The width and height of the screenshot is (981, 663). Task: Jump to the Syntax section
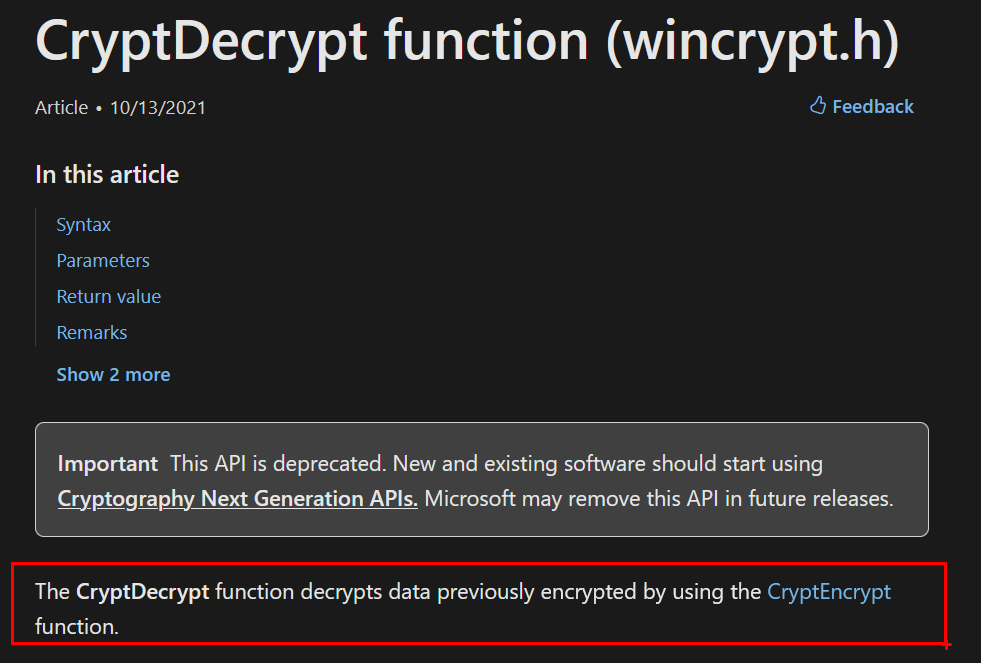[84, 225]
